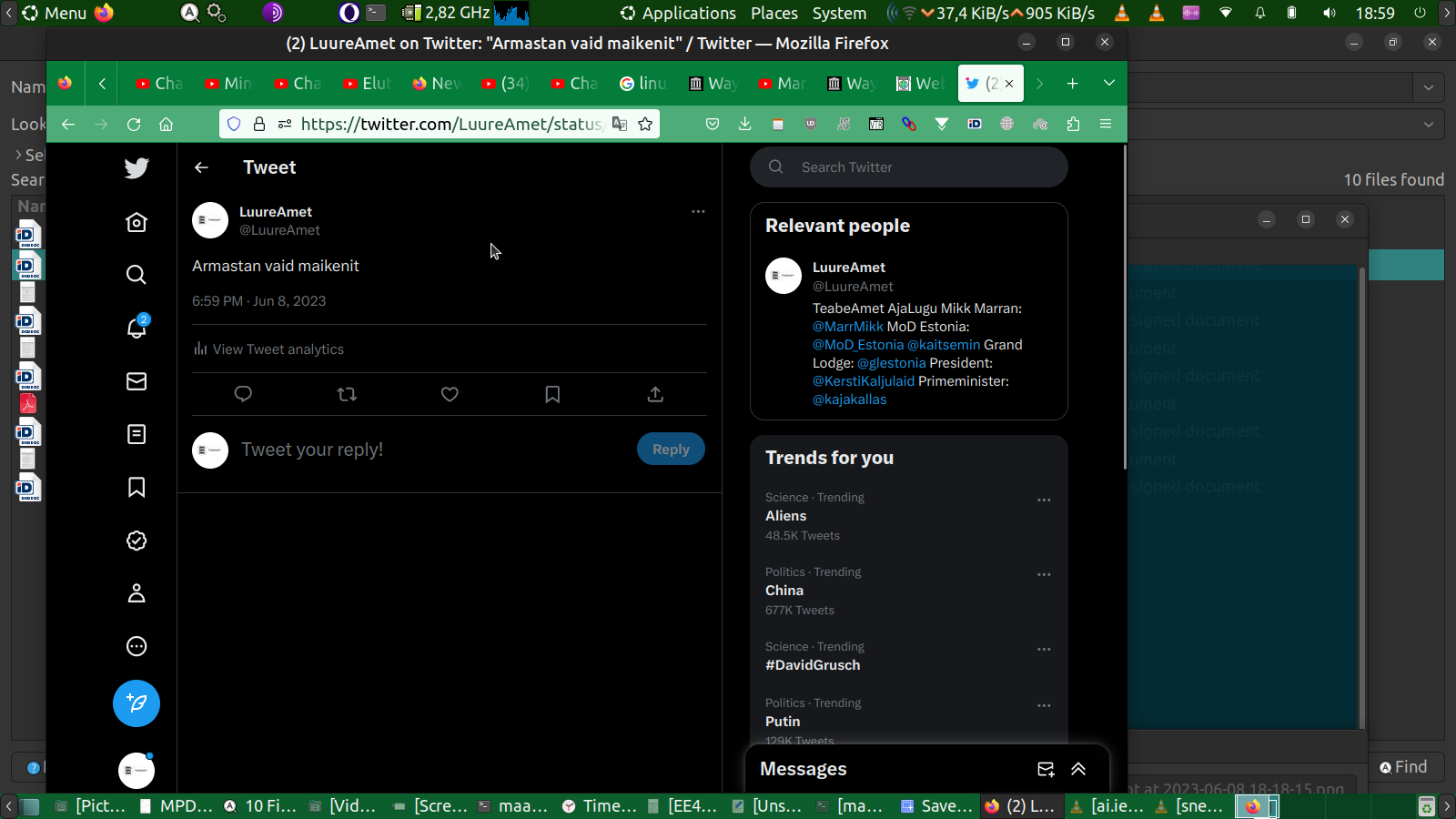Click the Reply button

pyautogui.click(x=671, y=450)
